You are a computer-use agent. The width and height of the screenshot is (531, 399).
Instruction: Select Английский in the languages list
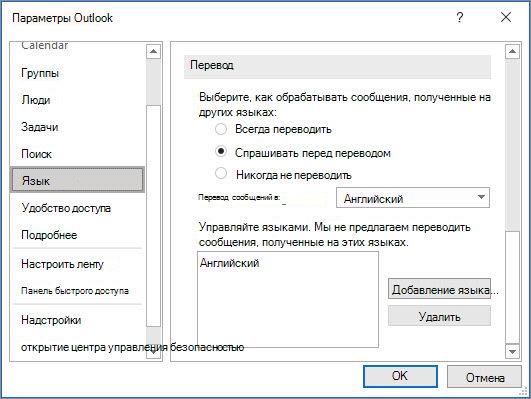(229, 263)
